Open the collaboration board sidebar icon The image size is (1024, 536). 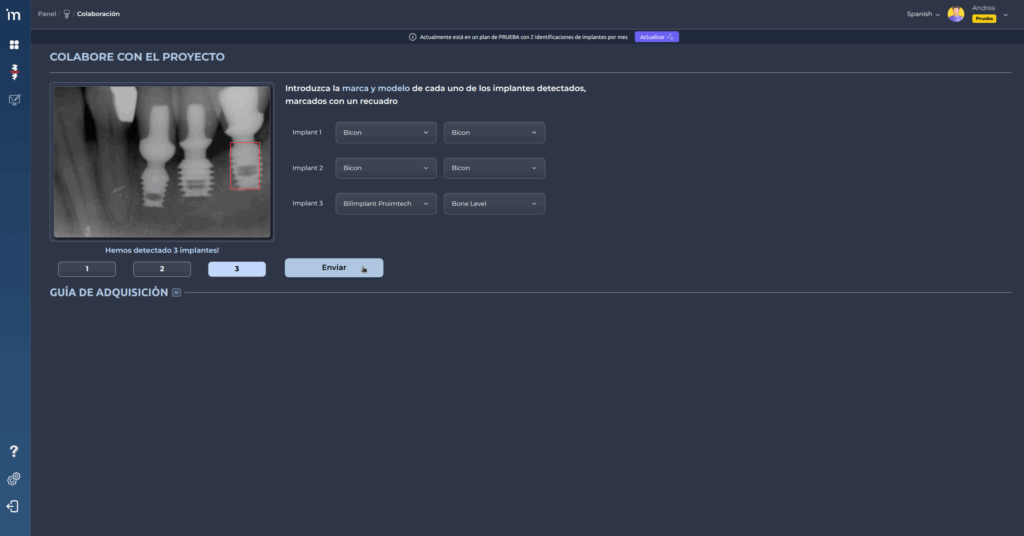click(x=14, y=100)
